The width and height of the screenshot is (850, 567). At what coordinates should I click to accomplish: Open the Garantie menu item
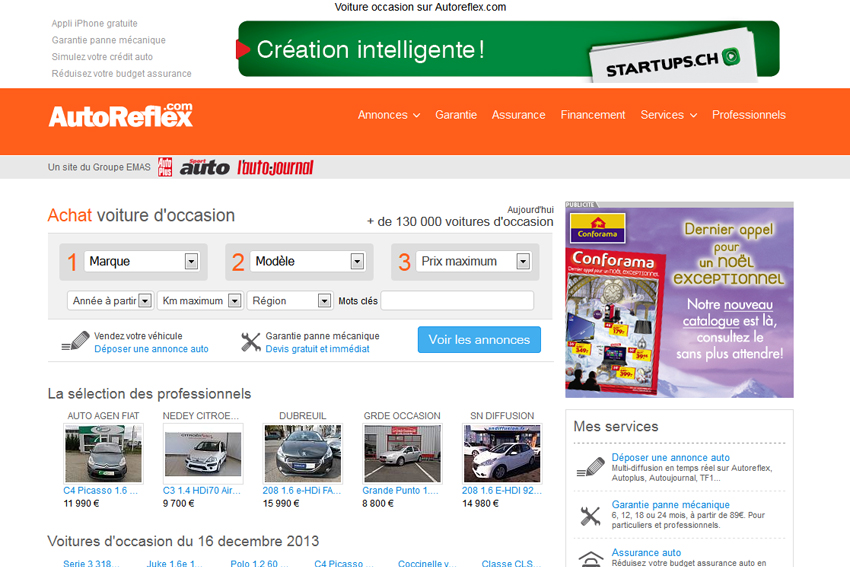click(x=456, y=115)
